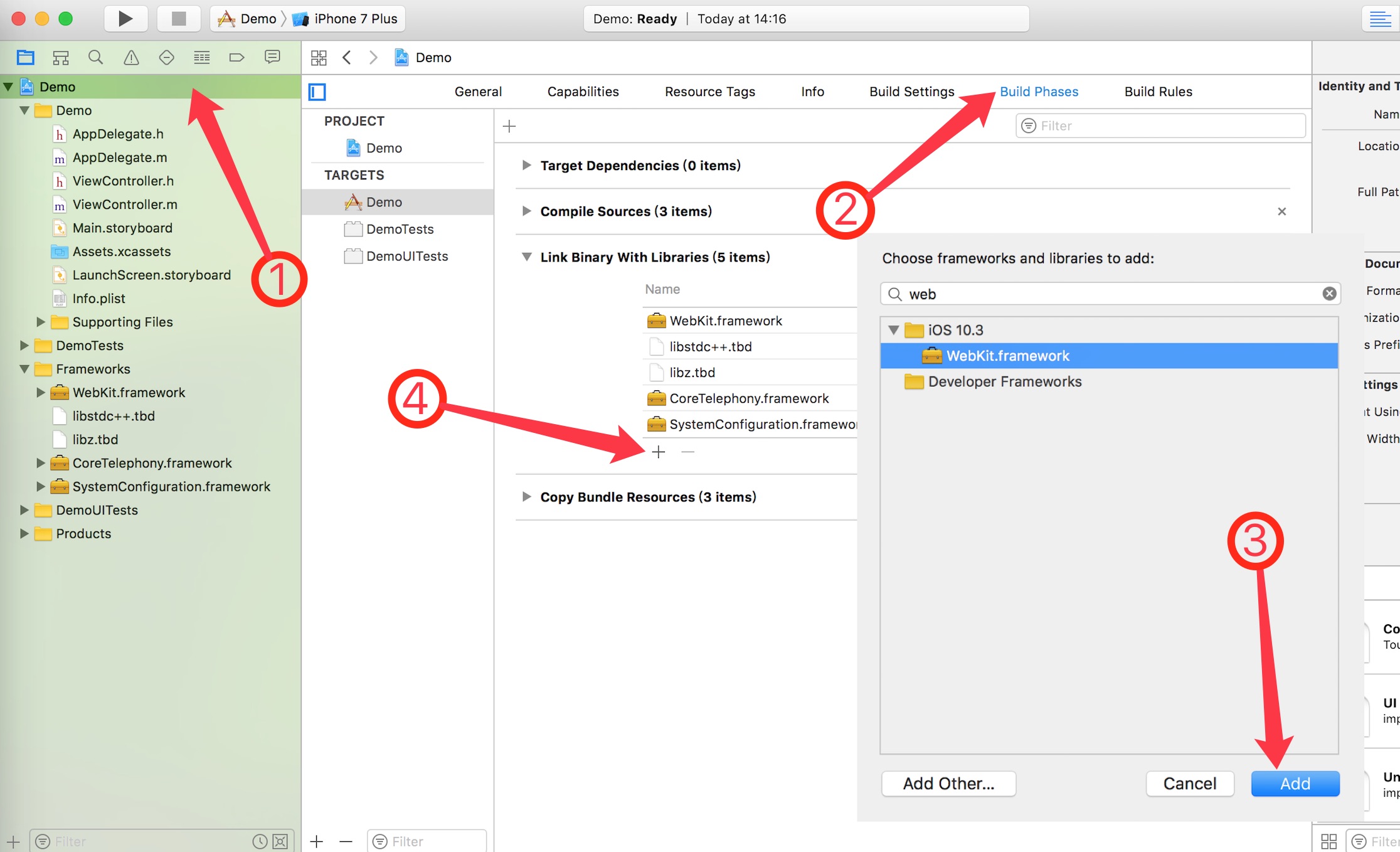
Task: Choose the iPhone 7 Plus destination
Action: [345, 19]
